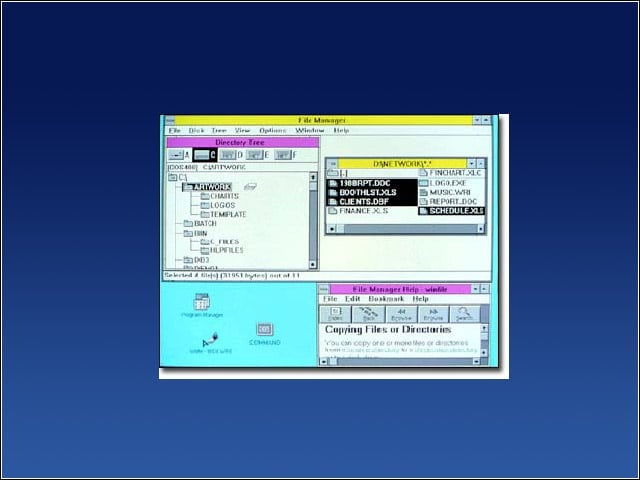Click the Index button in Help
Screen dimensions: 640x480
336,314
